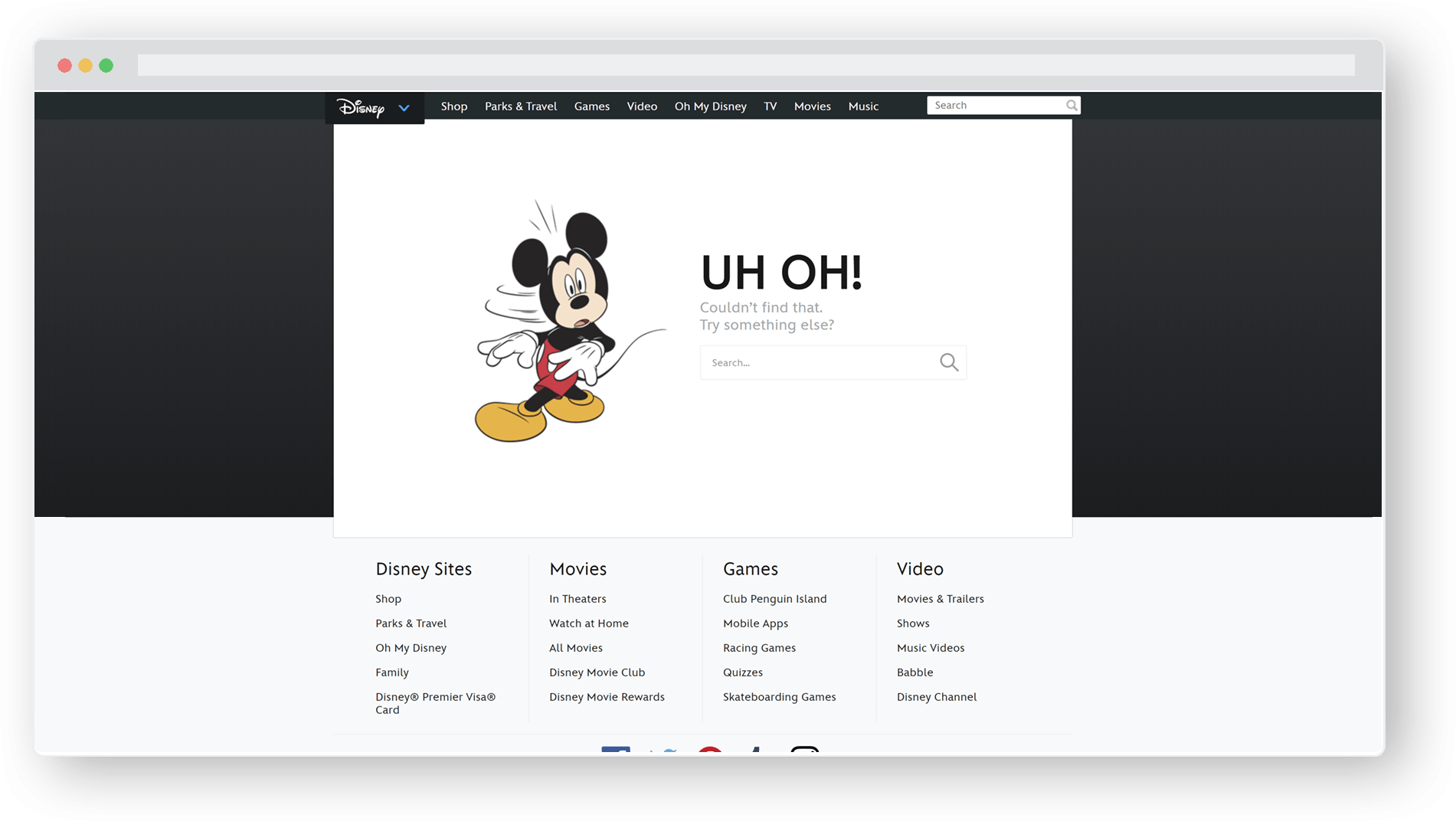Screen dimensions: 1456x821
Task: Open Club Penguin Island link
Action: click(x=774, y=599)
